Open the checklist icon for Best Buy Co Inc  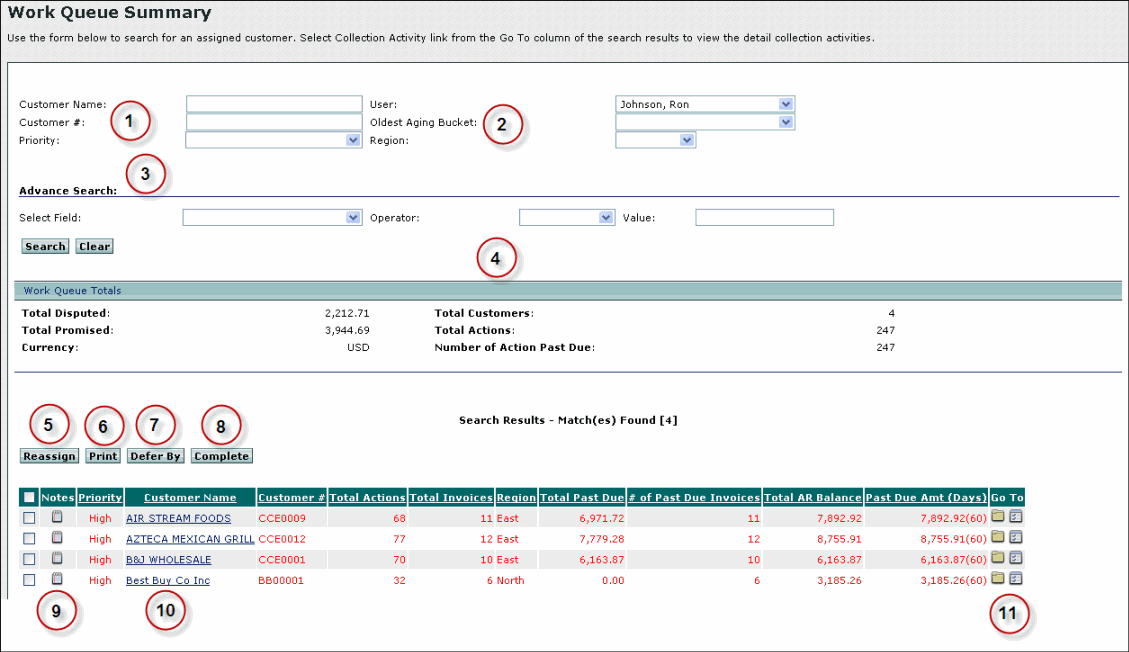1017,579
